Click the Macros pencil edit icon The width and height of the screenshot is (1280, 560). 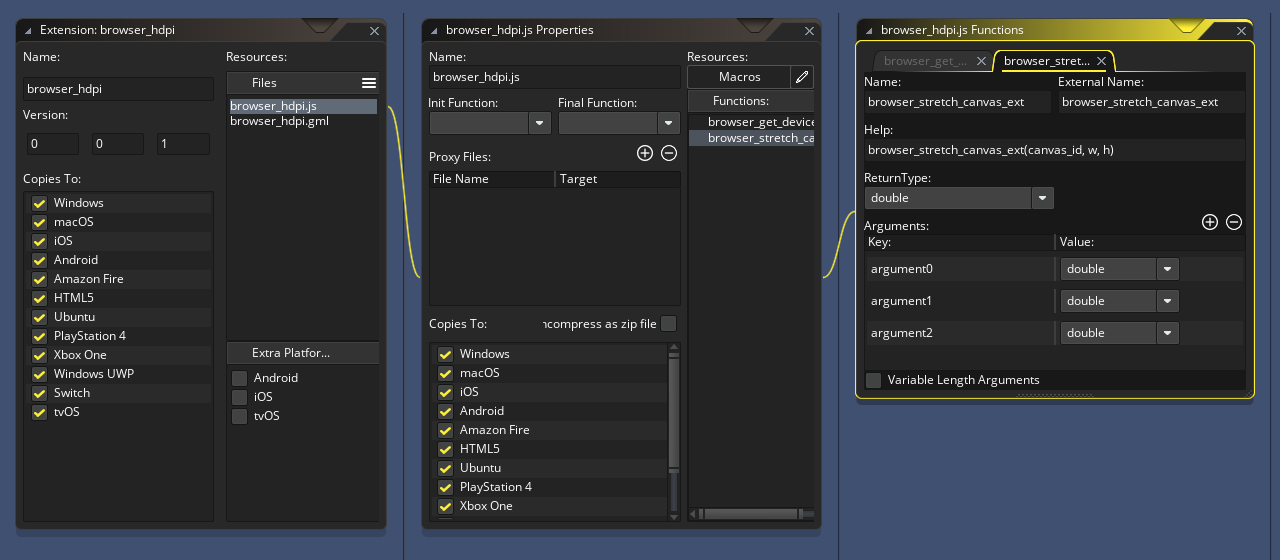click(x=802, y=77)
